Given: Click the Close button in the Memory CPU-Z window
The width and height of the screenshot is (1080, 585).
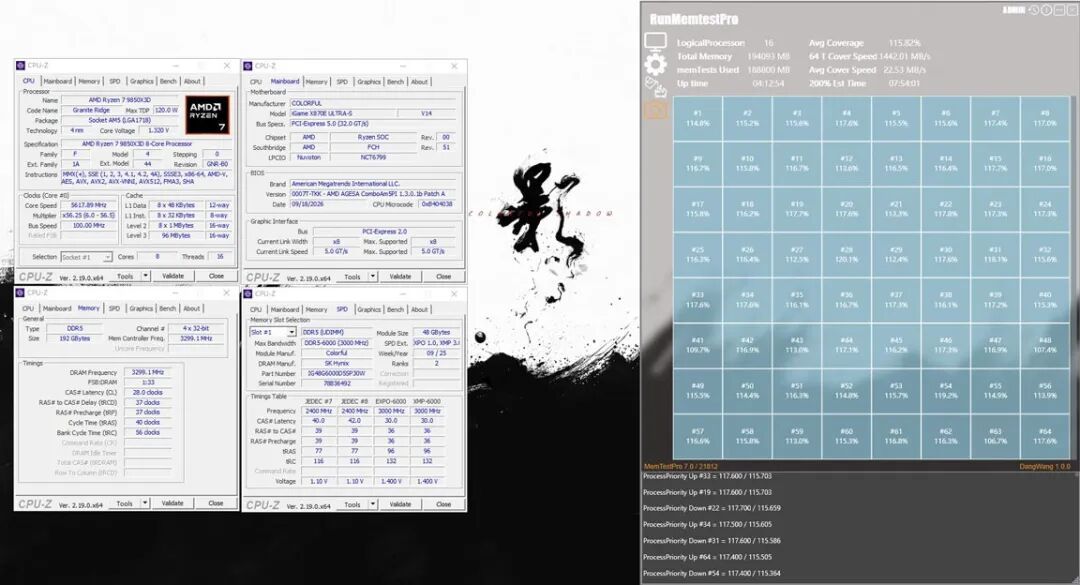Looking at the screenshot, I should tap(216, 503).
